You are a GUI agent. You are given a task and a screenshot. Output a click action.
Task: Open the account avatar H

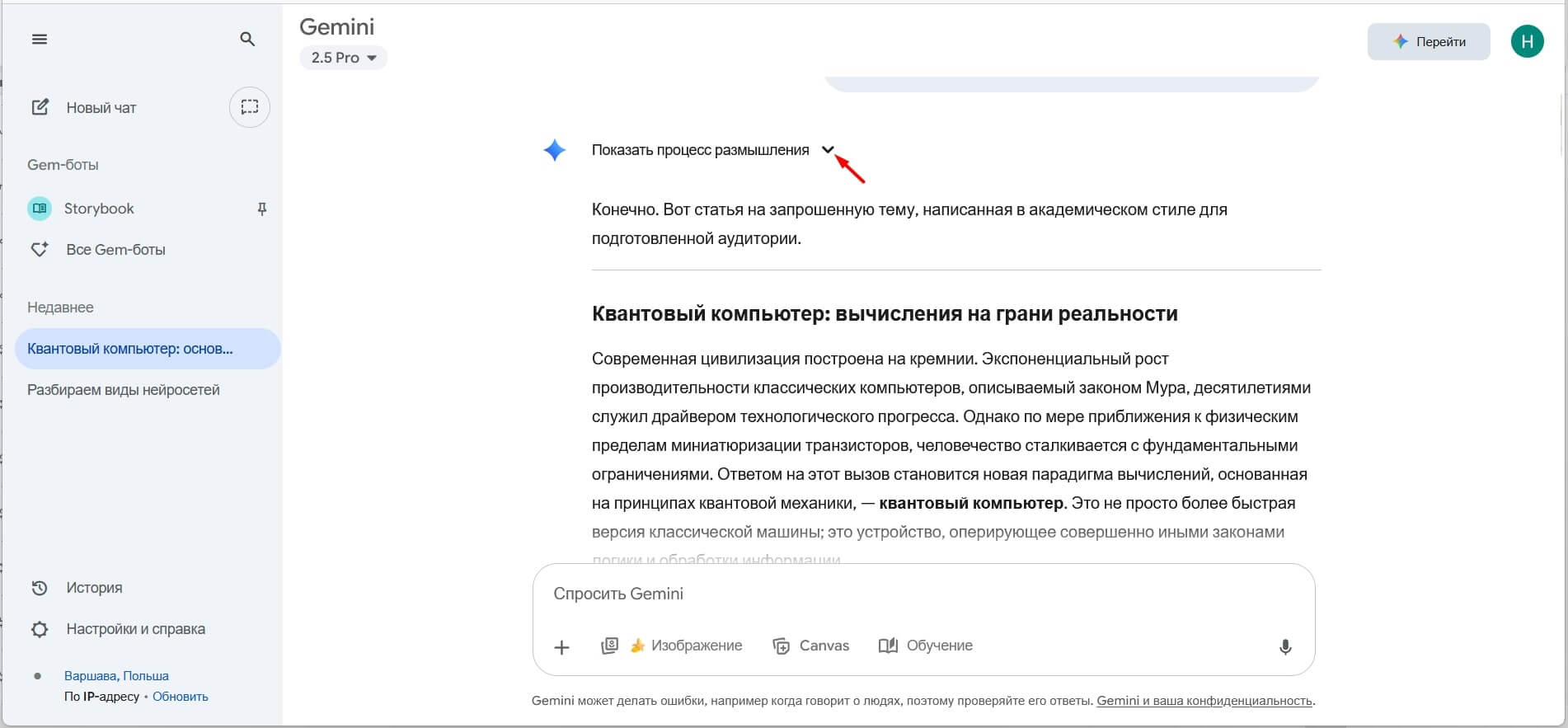point(1527,41)
